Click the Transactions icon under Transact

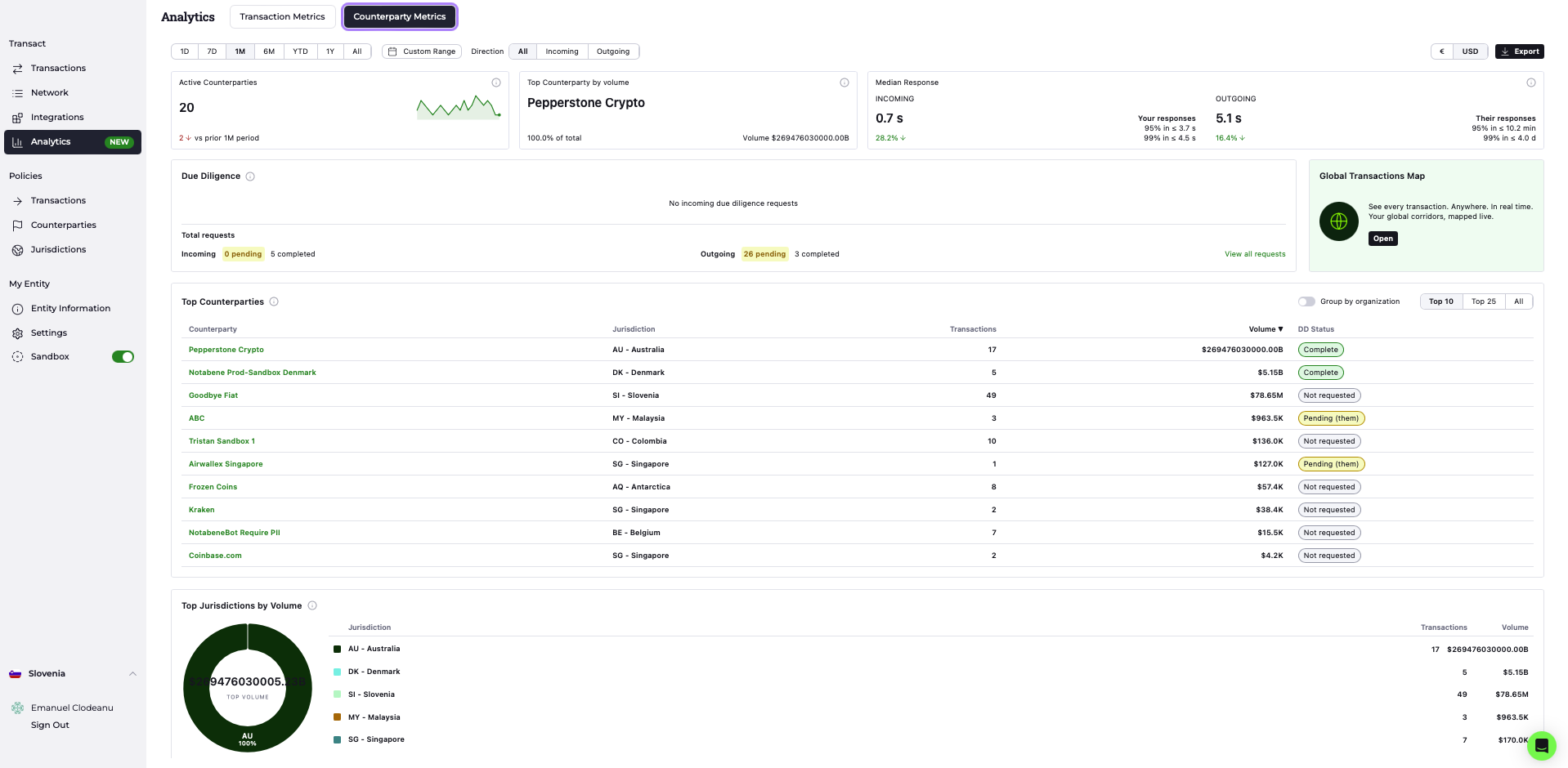click(x=17, y=69)
